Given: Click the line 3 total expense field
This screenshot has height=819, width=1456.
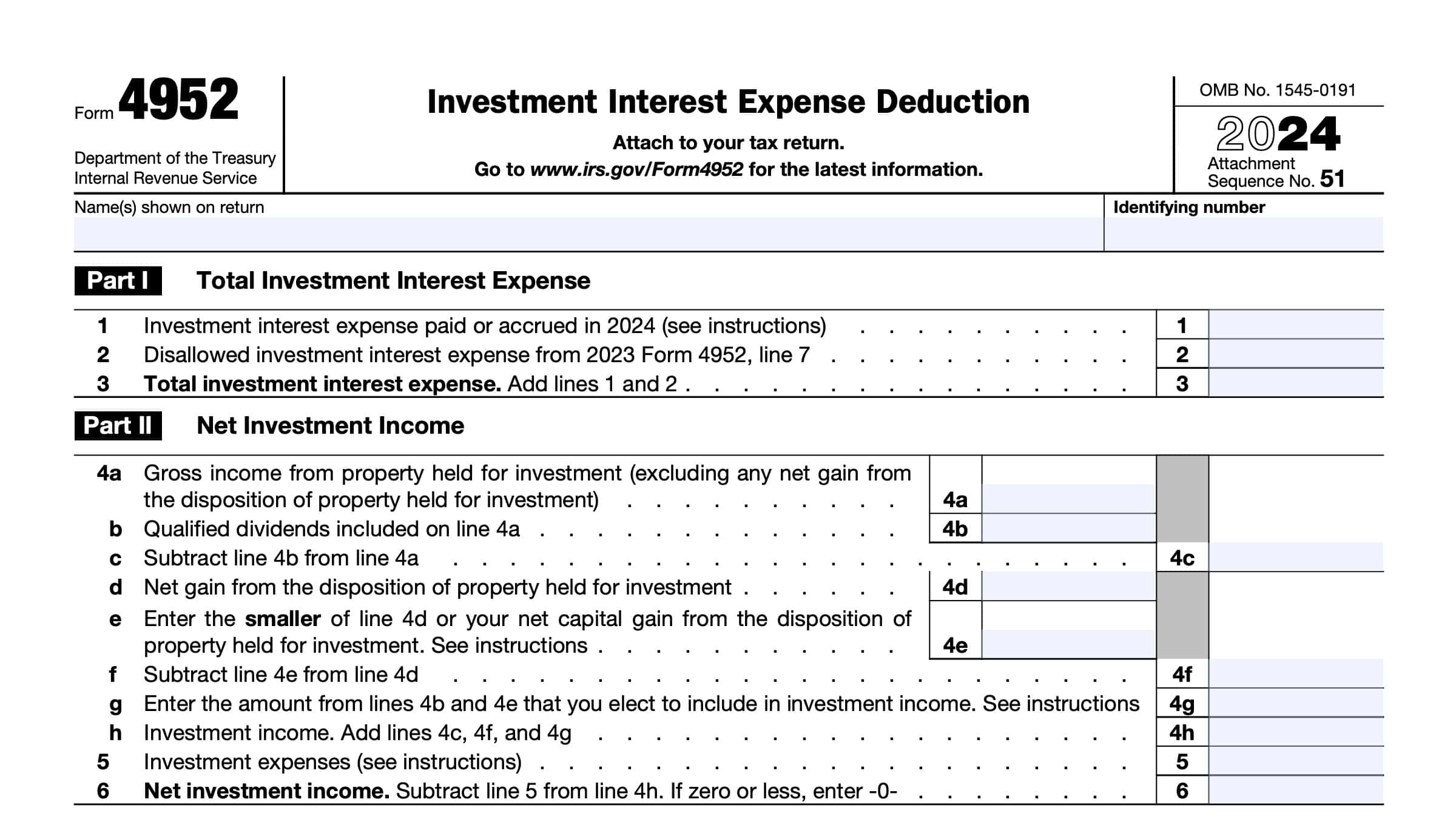Looking at the screenshot, I should (x=1296, y=383).
